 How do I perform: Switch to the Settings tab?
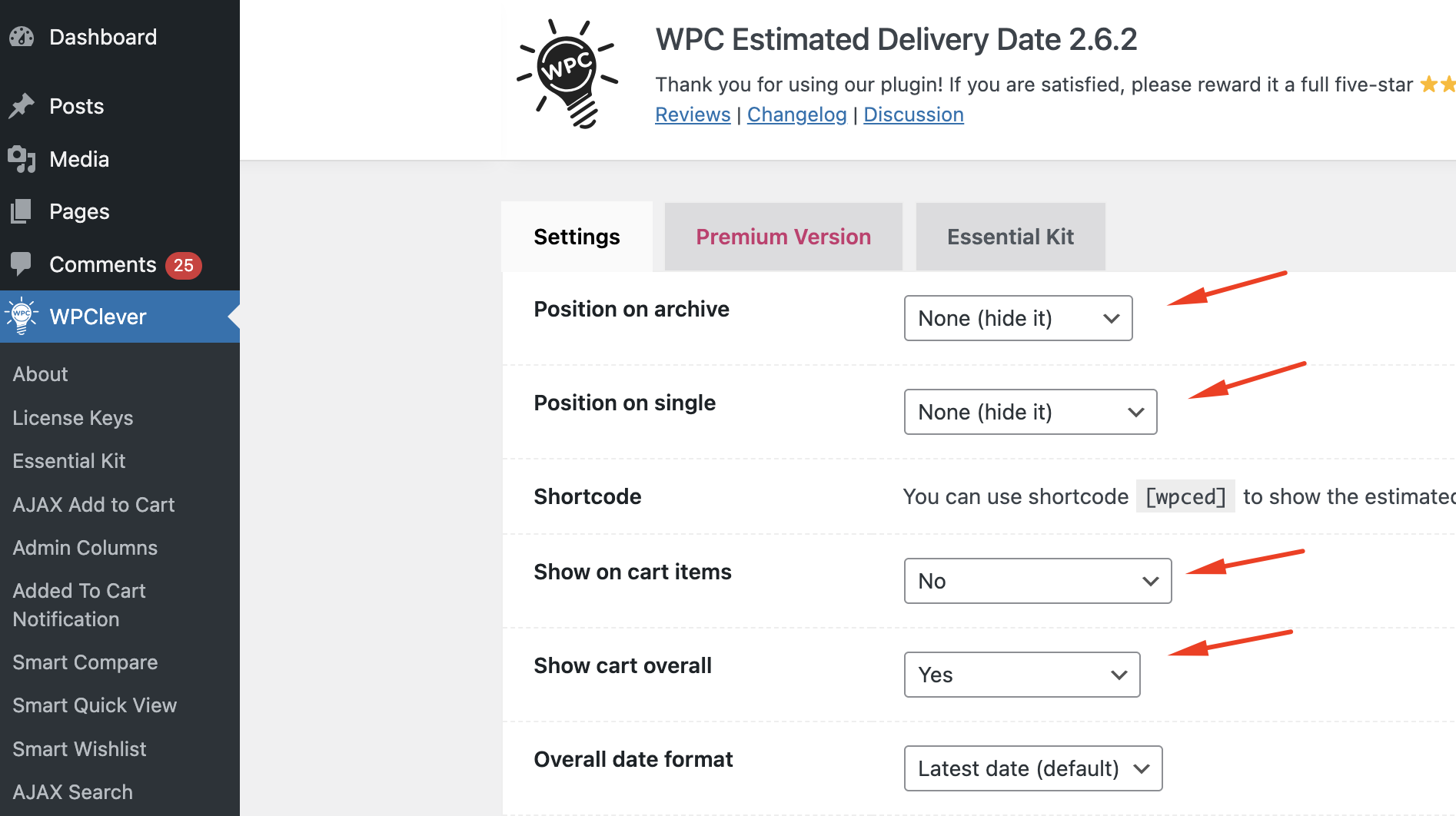tap(577, 237)
